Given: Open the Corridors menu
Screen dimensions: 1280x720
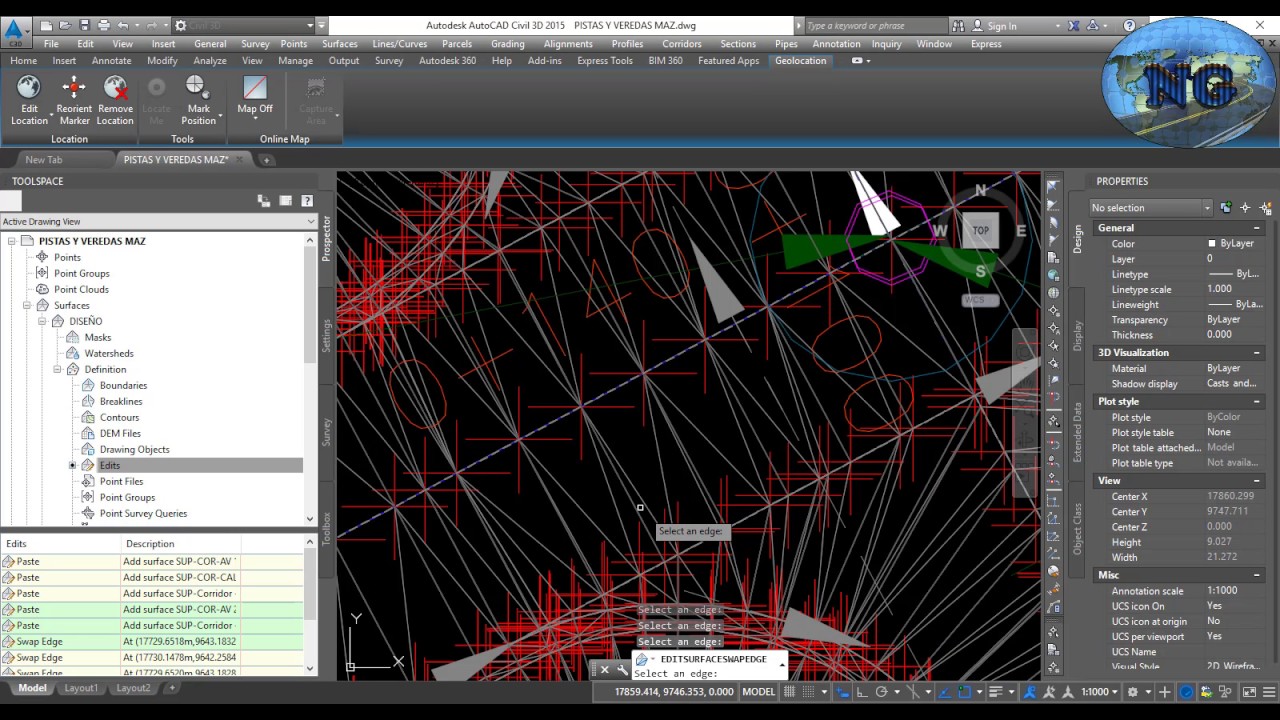Looking at the screenshot, I should [682, 44].
